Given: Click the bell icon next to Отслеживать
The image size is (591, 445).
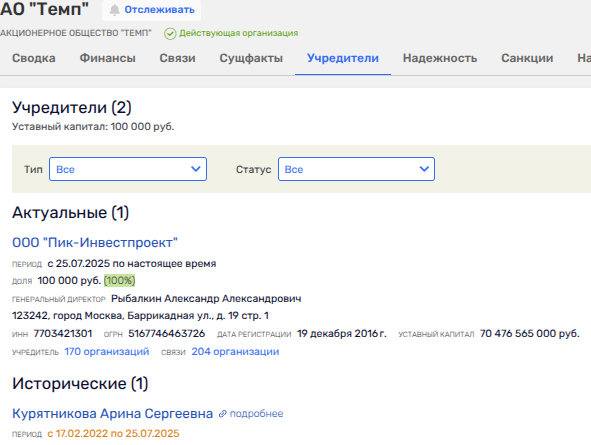Looking at the screenshot, I should pos(115,10).
